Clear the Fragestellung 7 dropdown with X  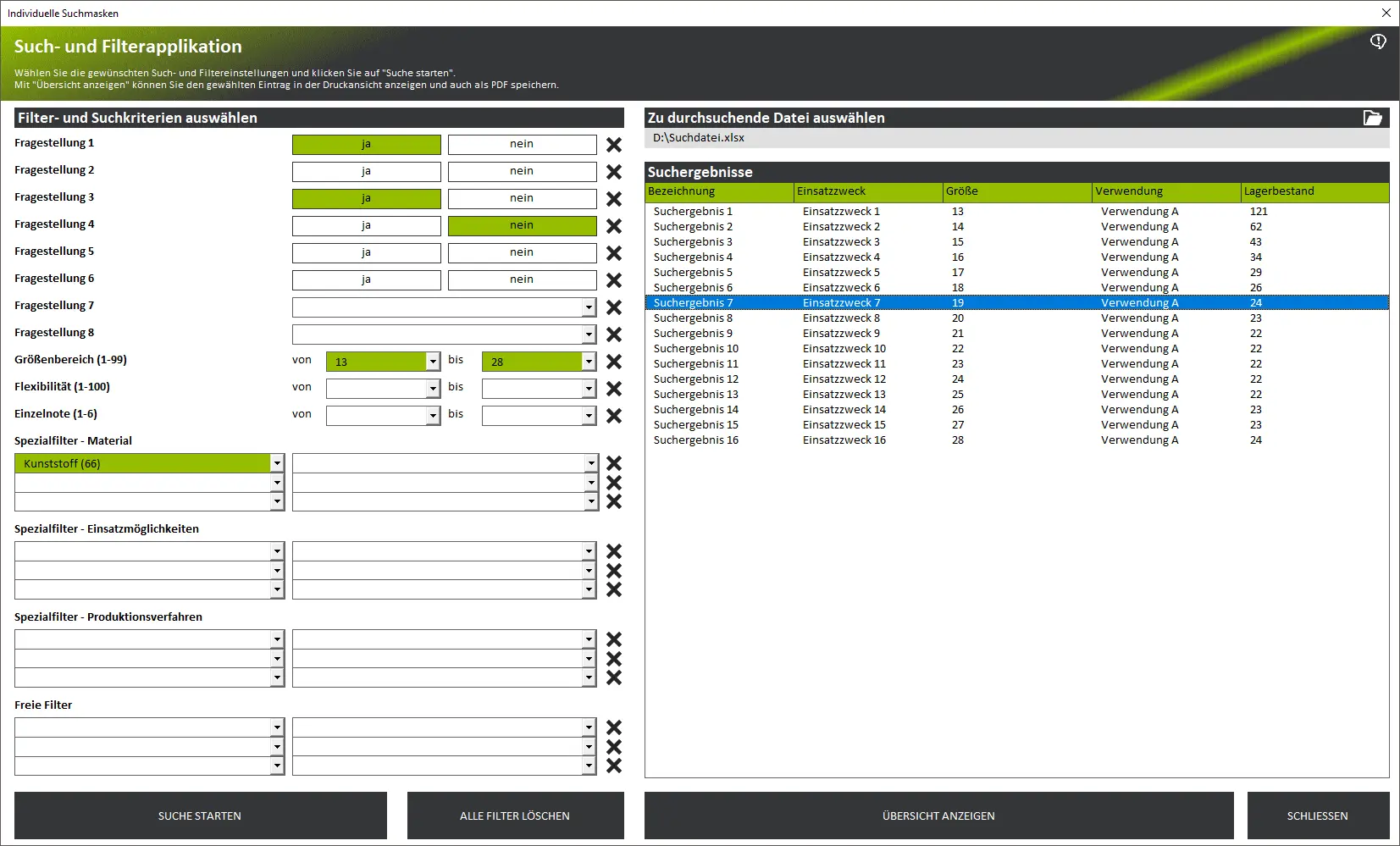pyautogui.click(x=614, y=307)
